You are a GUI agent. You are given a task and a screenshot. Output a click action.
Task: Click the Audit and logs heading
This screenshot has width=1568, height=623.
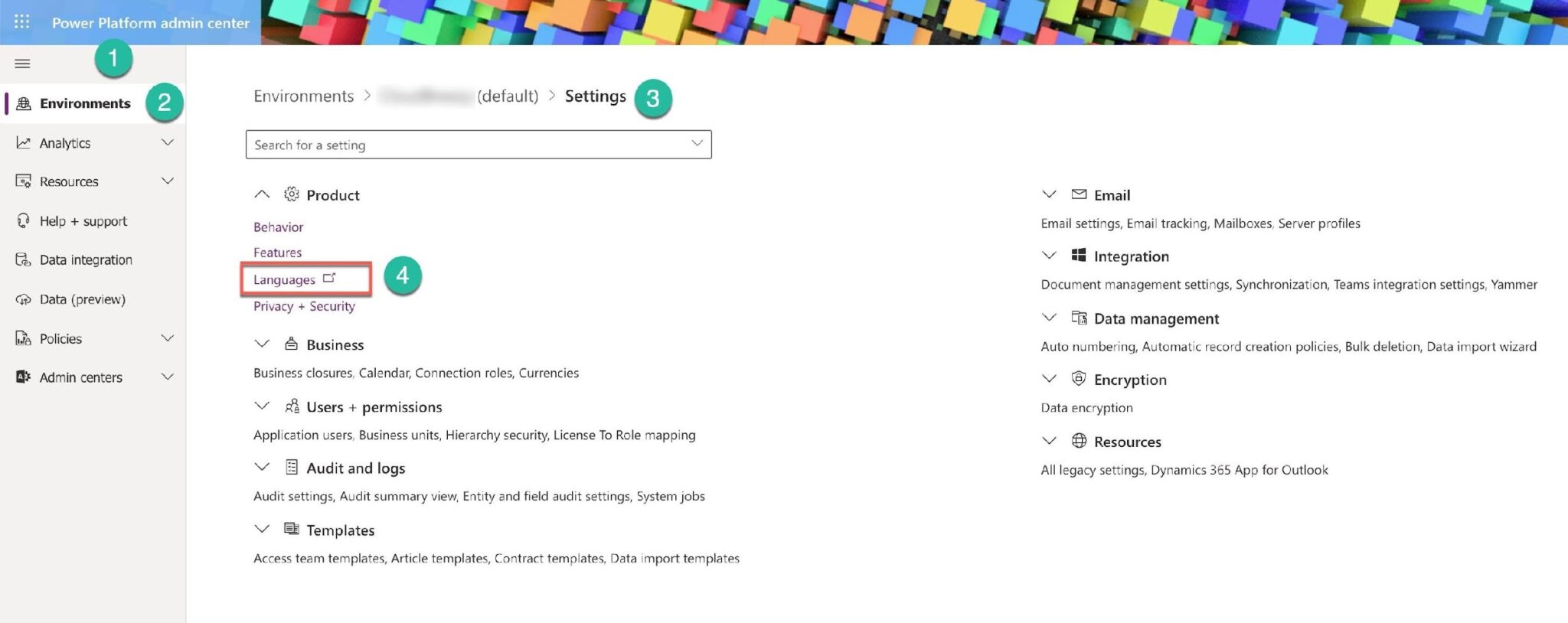[x=356, y=468]
